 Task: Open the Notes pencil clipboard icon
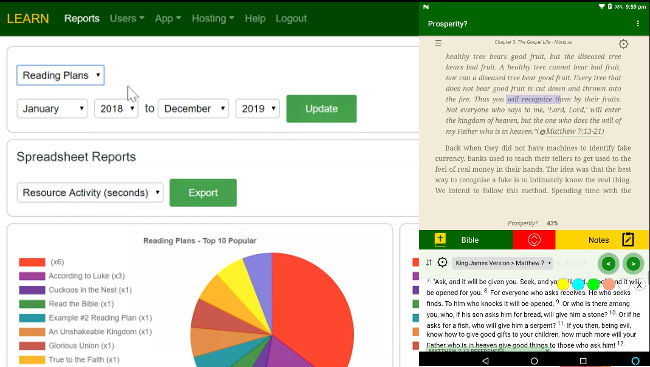pyautogui.click(x=628, y=240)
